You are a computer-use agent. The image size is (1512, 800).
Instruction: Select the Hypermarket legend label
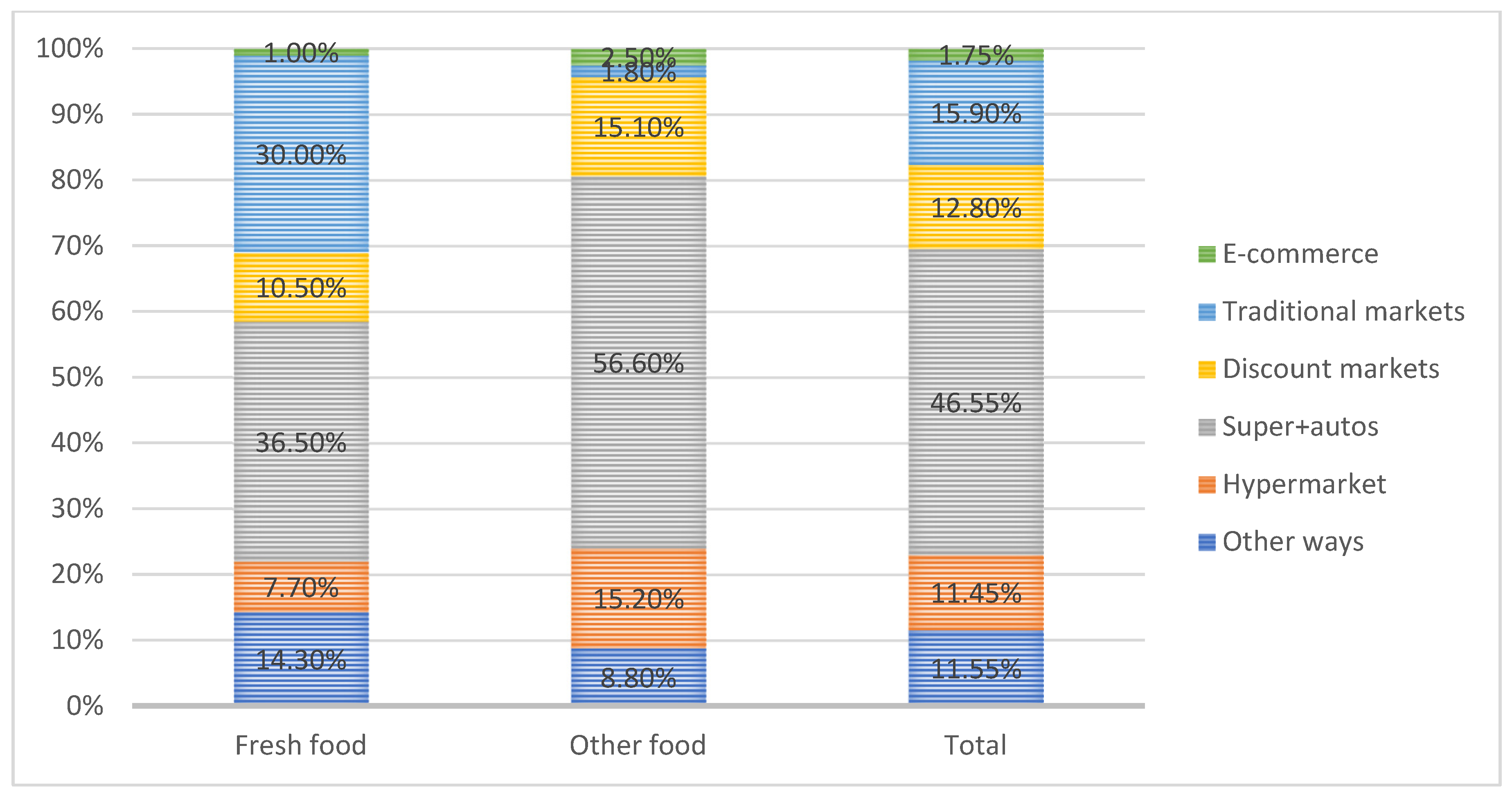pyautogui.click(x=1304, y=485)
